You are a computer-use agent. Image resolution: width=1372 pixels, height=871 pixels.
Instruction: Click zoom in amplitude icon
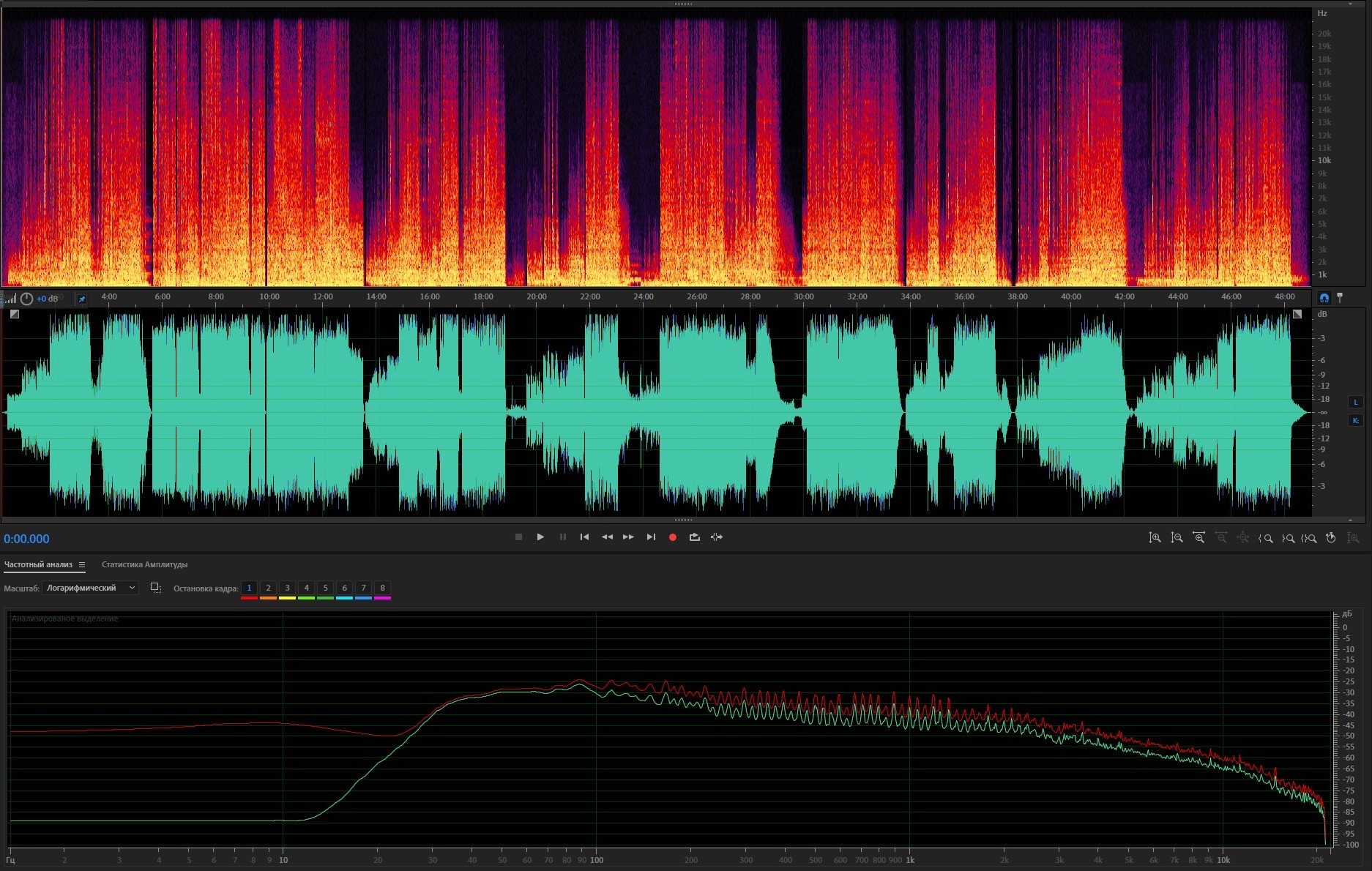(x=1155, y=538)
